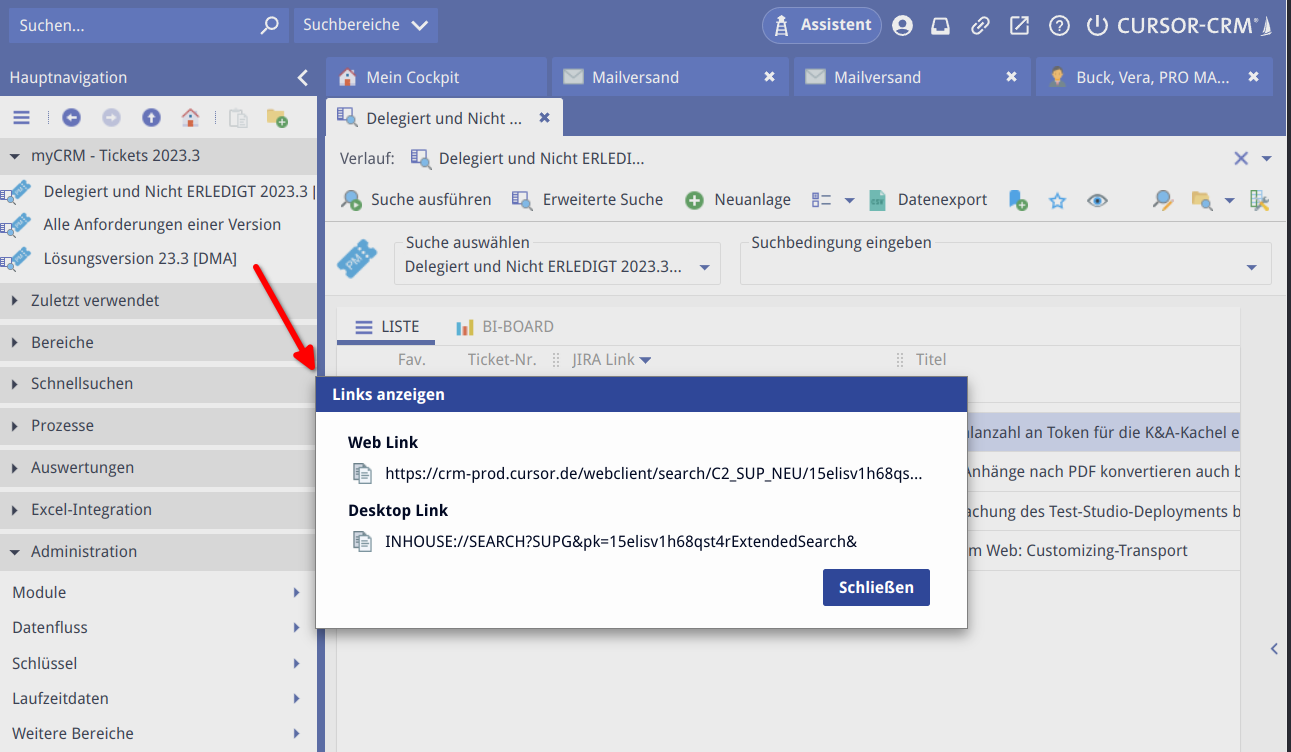
Task: Click the Assistent button
Action: (822, 25)
